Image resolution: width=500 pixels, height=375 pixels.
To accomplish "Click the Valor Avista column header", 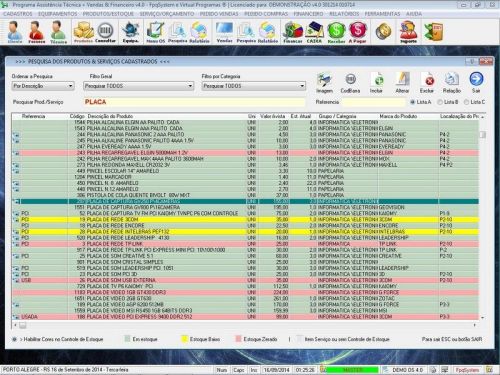I will tap(272, 116).
